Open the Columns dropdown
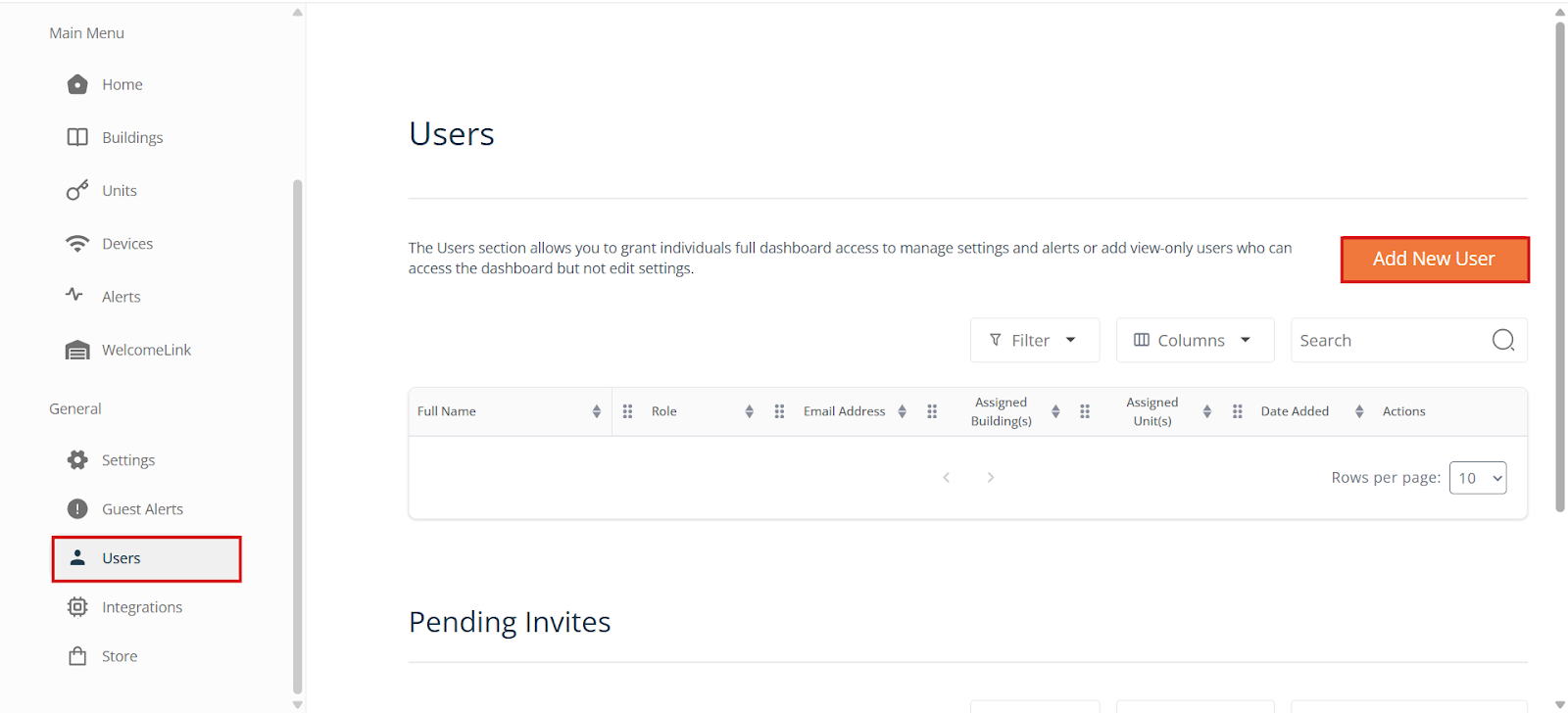Screen dimensions: 1568x713 (1194, 340)
